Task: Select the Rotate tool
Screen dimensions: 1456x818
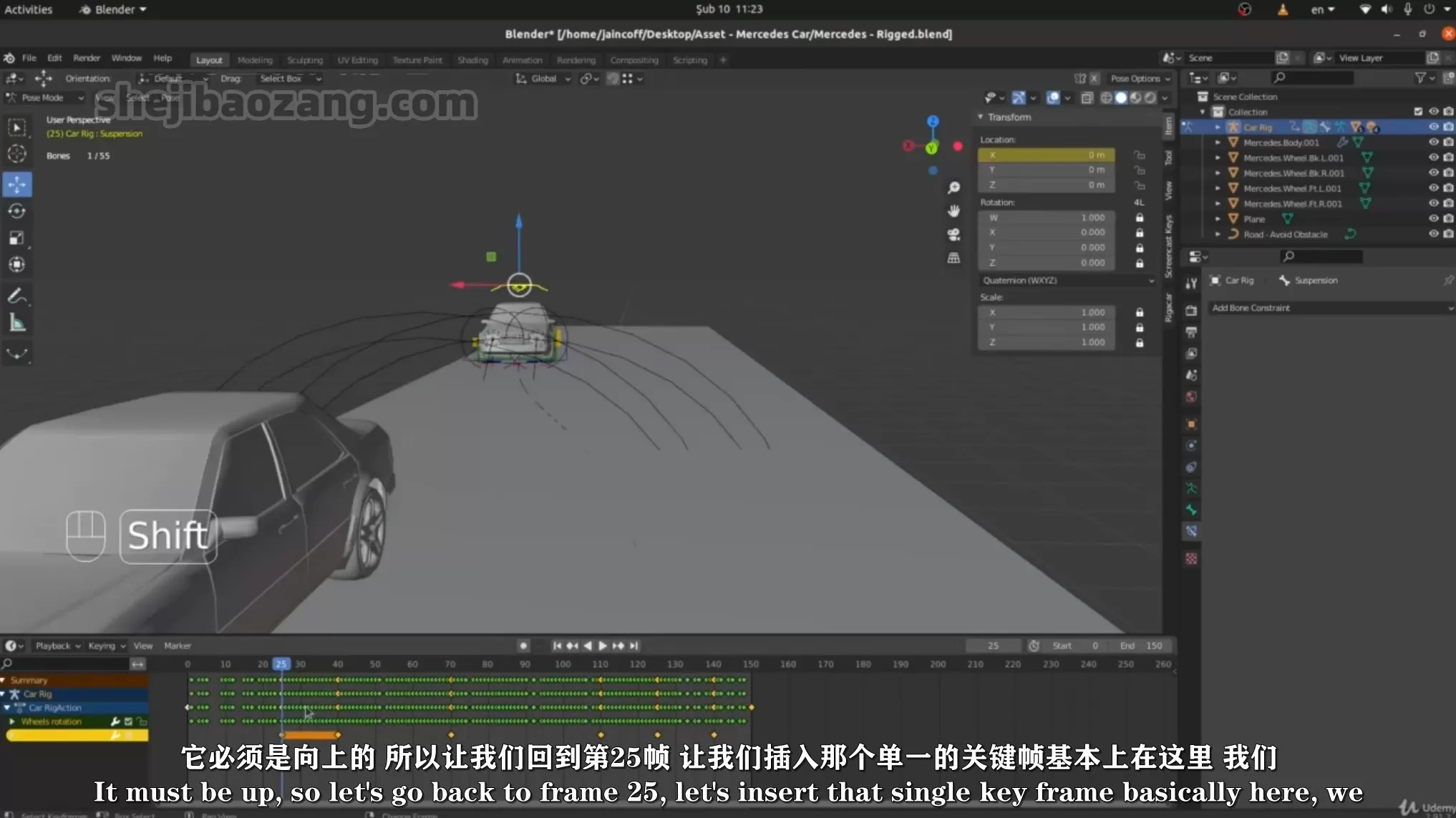Action: [x=17, y=211]
